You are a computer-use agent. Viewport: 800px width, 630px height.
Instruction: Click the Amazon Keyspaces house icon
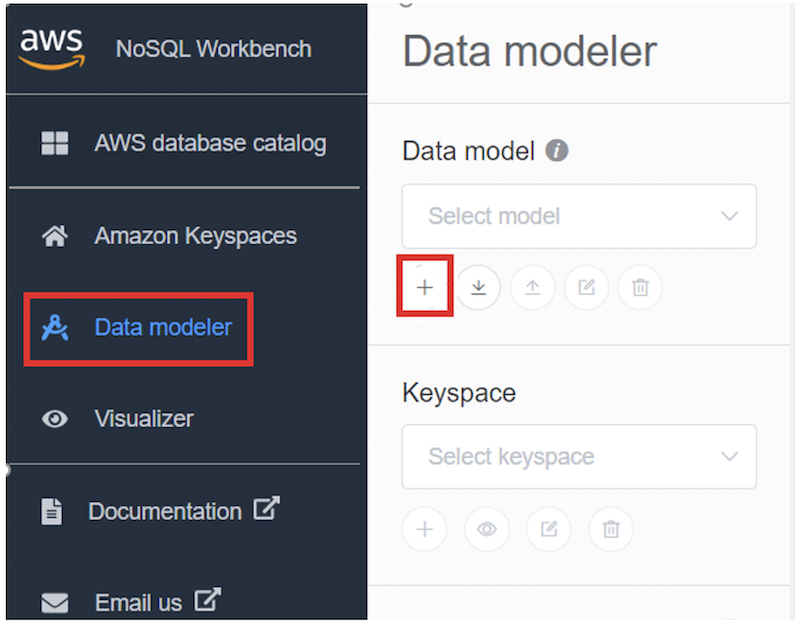click(x=55, y=236)
